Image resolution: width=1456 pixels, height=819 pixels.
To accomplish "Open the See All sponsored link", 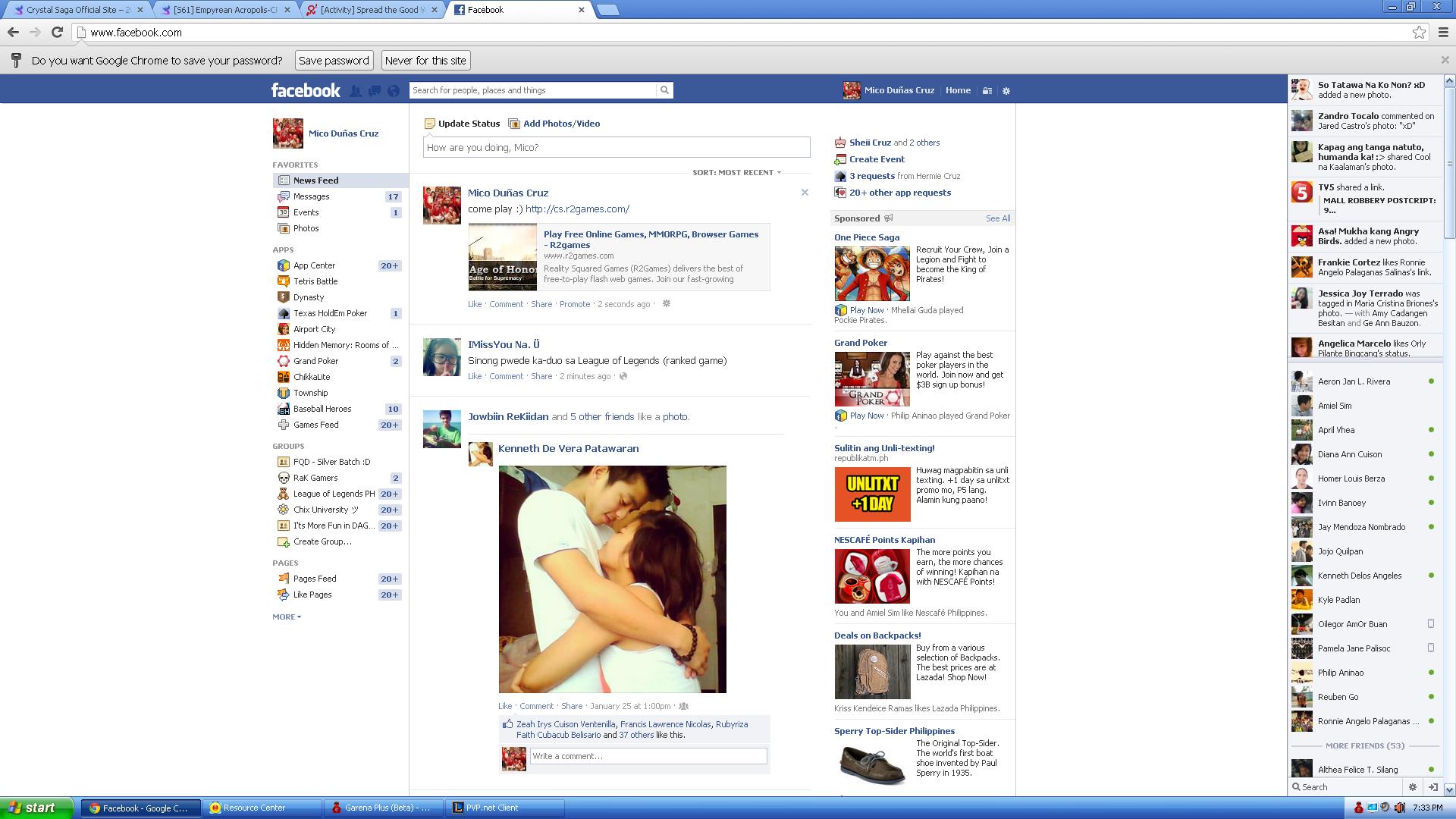I will (997, 218).
